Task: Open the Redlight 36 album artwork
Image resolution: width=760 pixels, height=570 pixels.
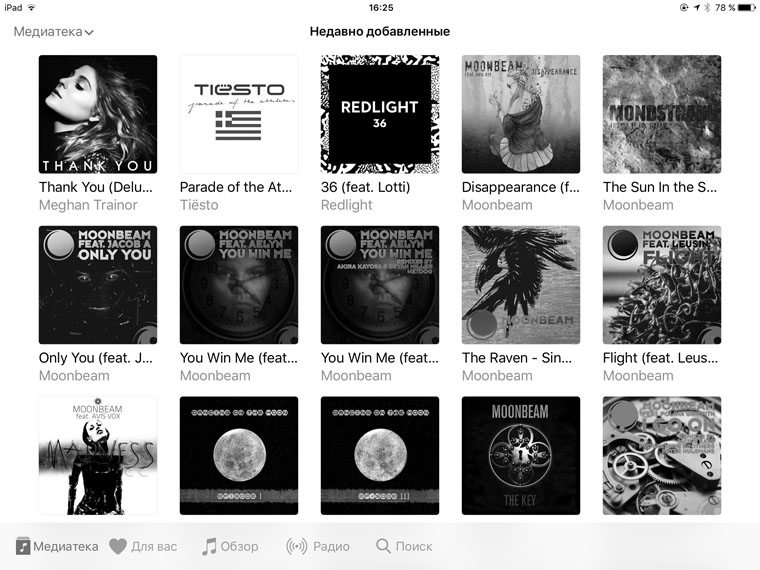Action: (380, 114)
